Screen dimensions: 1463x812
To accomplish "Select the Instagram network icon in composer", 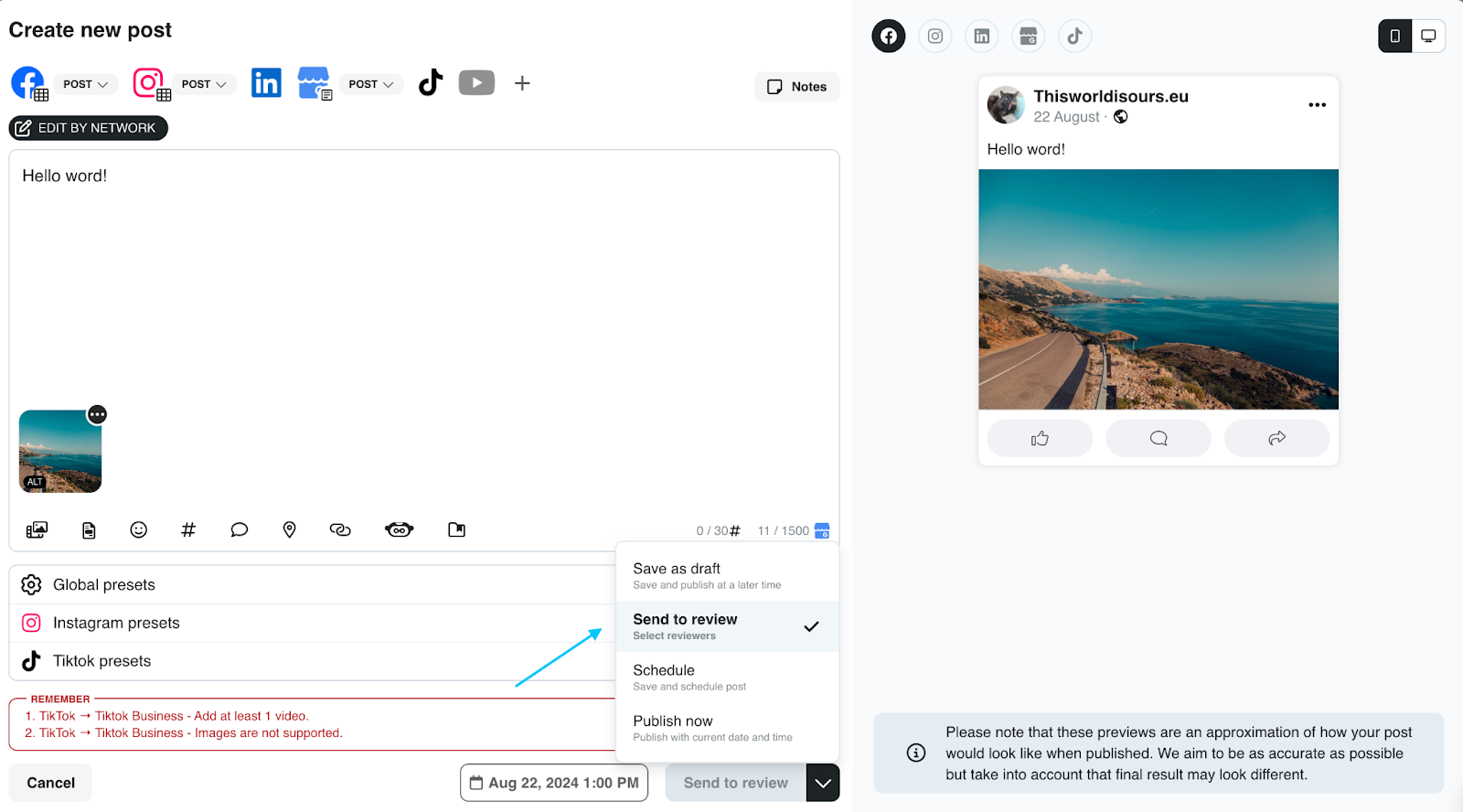I will point(151,83).
